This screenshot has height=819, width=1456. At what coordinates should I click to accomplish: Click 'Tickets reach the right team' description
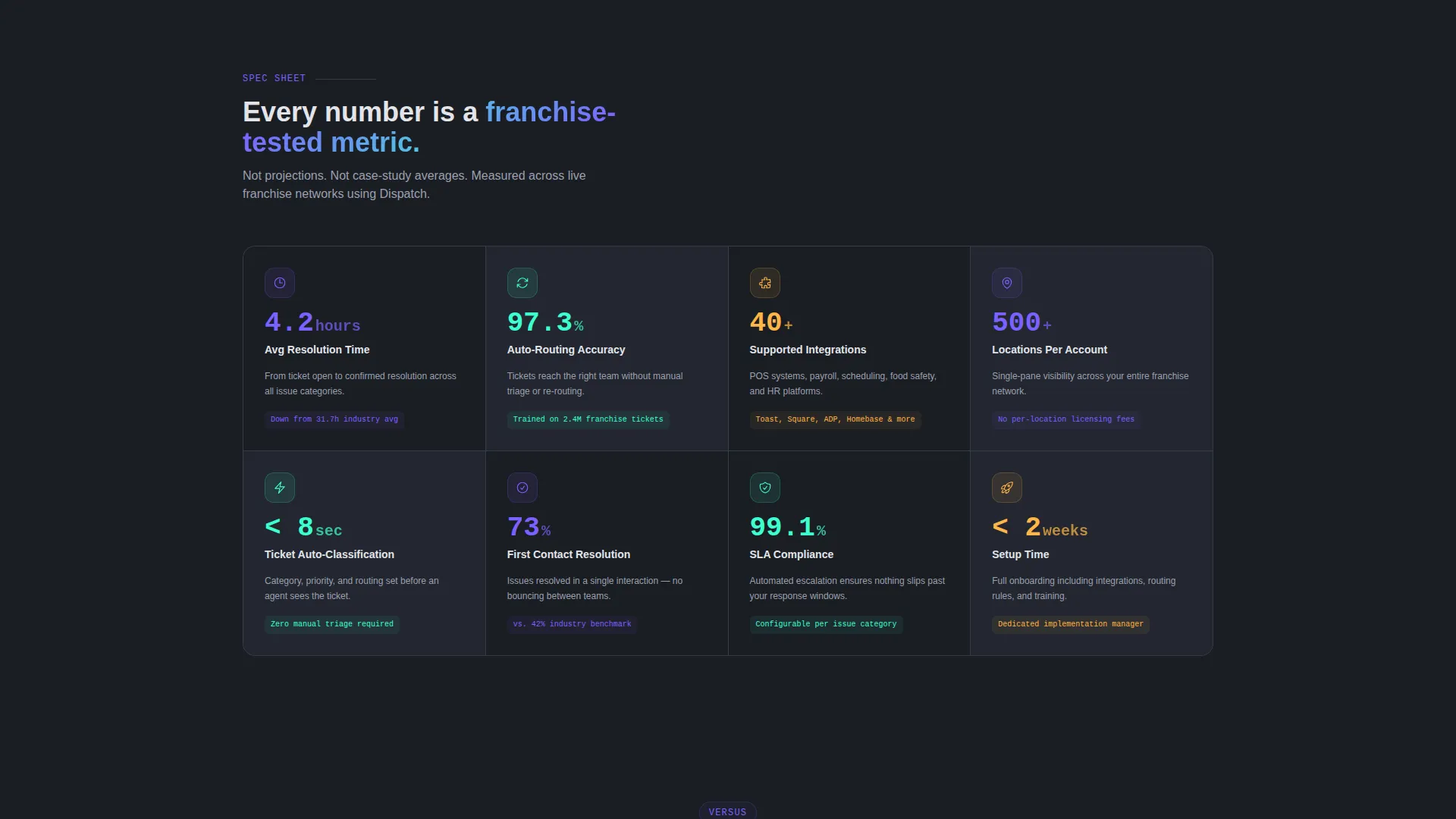595,384
